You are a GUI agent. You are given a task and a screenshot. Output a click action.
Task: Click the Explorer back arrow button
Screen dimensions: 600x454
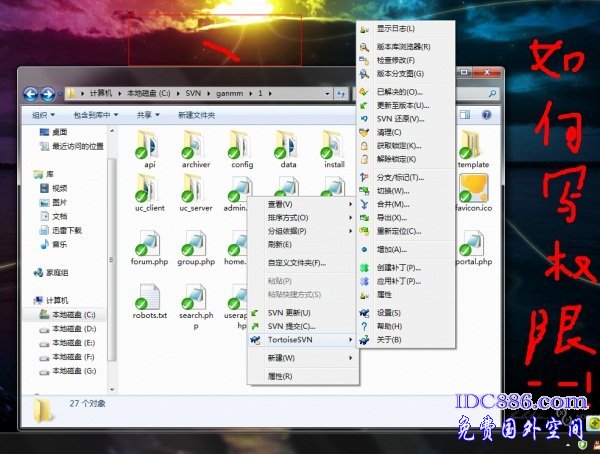click(x=31, y=94)
